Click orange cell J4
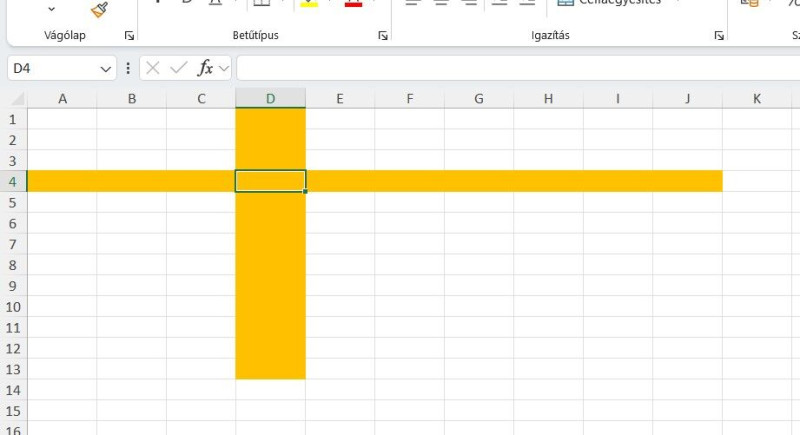This screenshot has width=800, height=435. coord(687,182)
